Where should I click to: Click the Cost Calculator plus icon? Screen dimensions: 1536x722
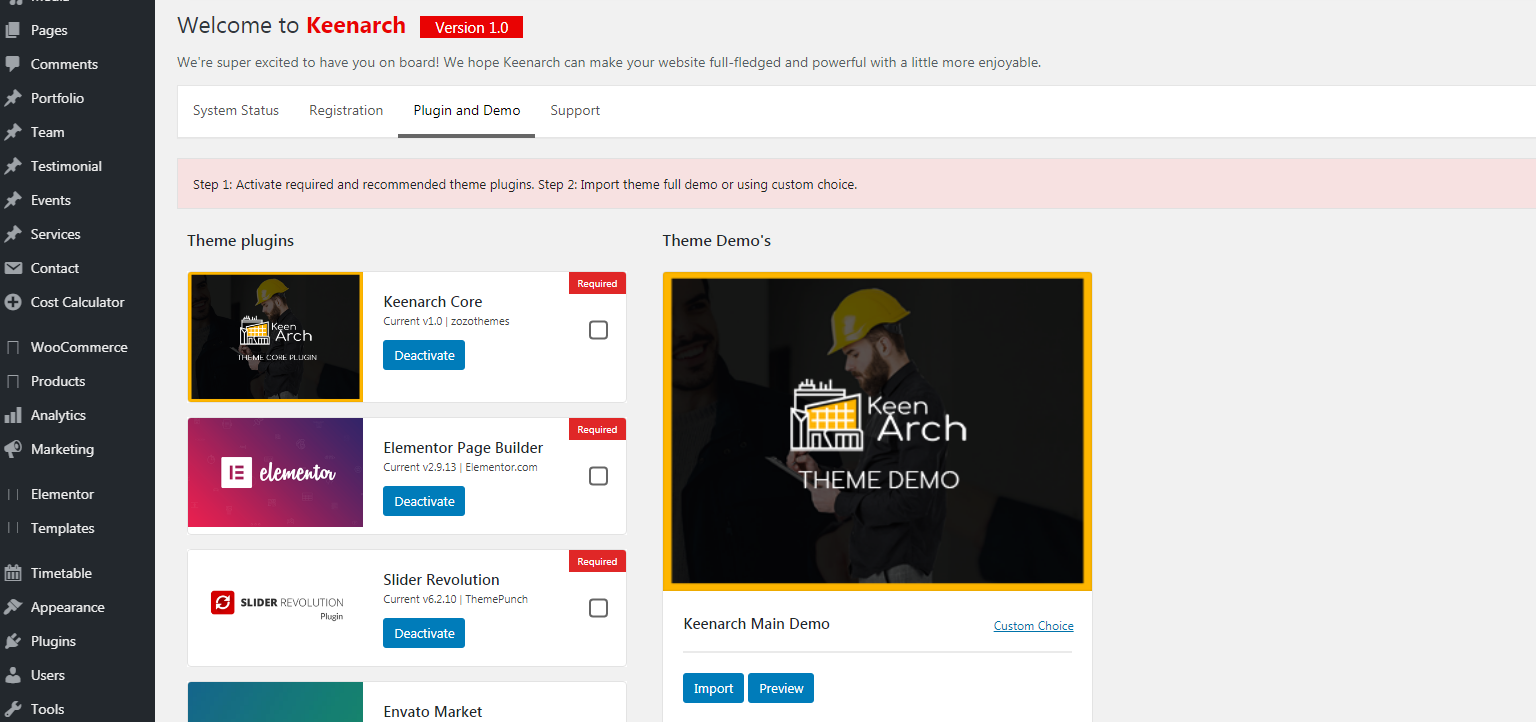click(x=13, y=302)
